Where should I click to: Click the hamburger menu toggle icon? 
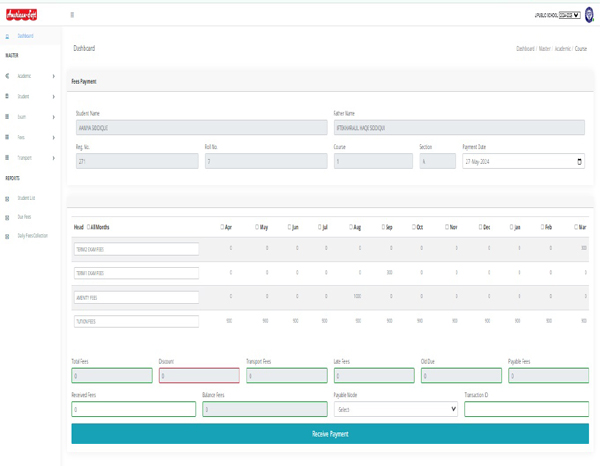72,15
